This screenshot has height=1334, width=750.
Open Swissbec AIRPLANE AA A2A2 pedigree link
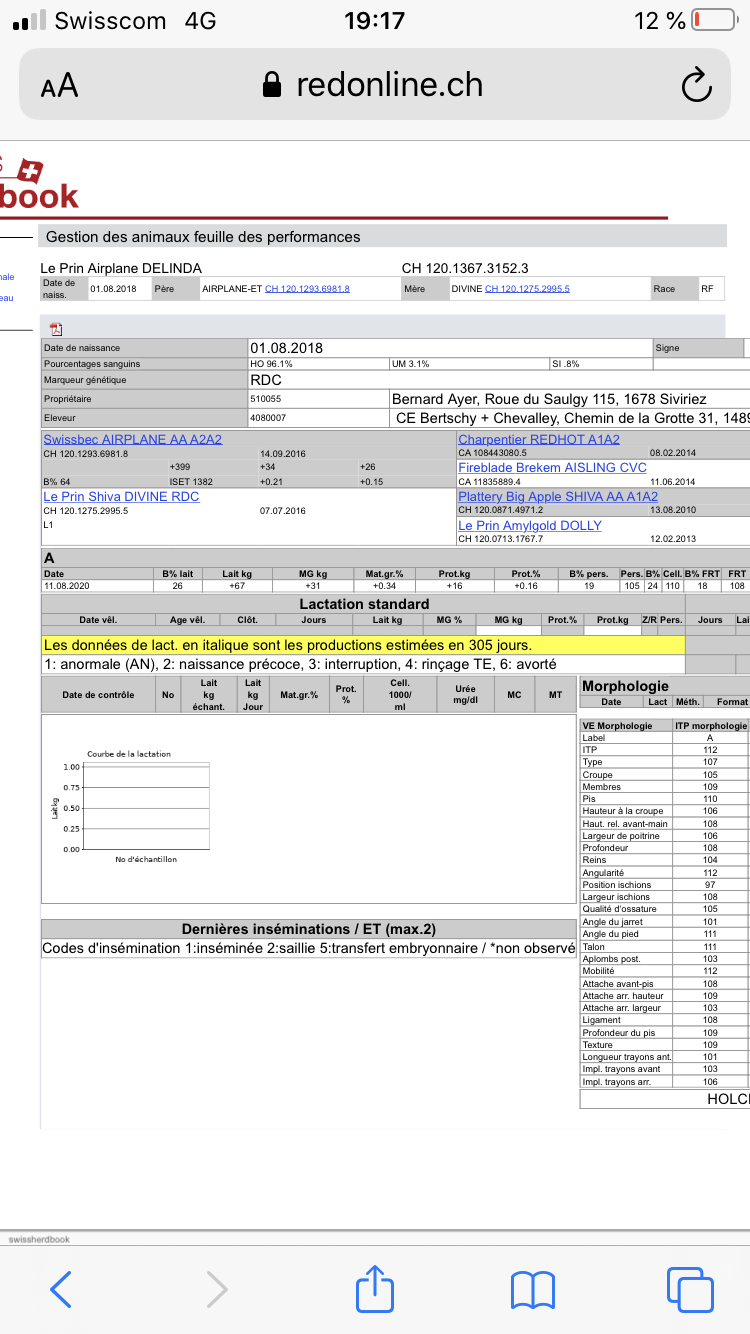tap(132, 439)
